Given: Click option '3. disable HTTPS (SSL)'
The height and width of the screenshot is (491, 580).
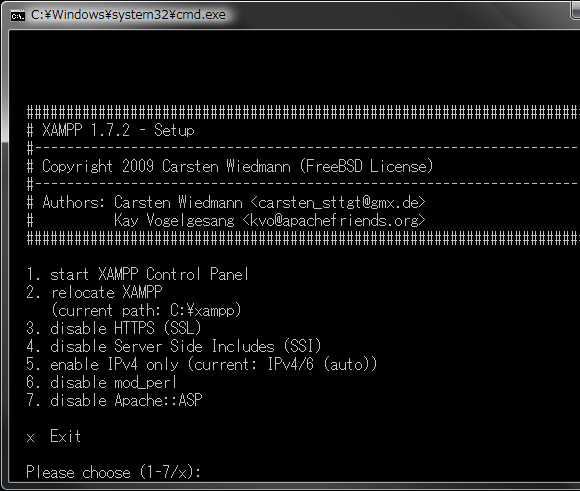Looking at the screenshot, I should [x=114, y=328].
